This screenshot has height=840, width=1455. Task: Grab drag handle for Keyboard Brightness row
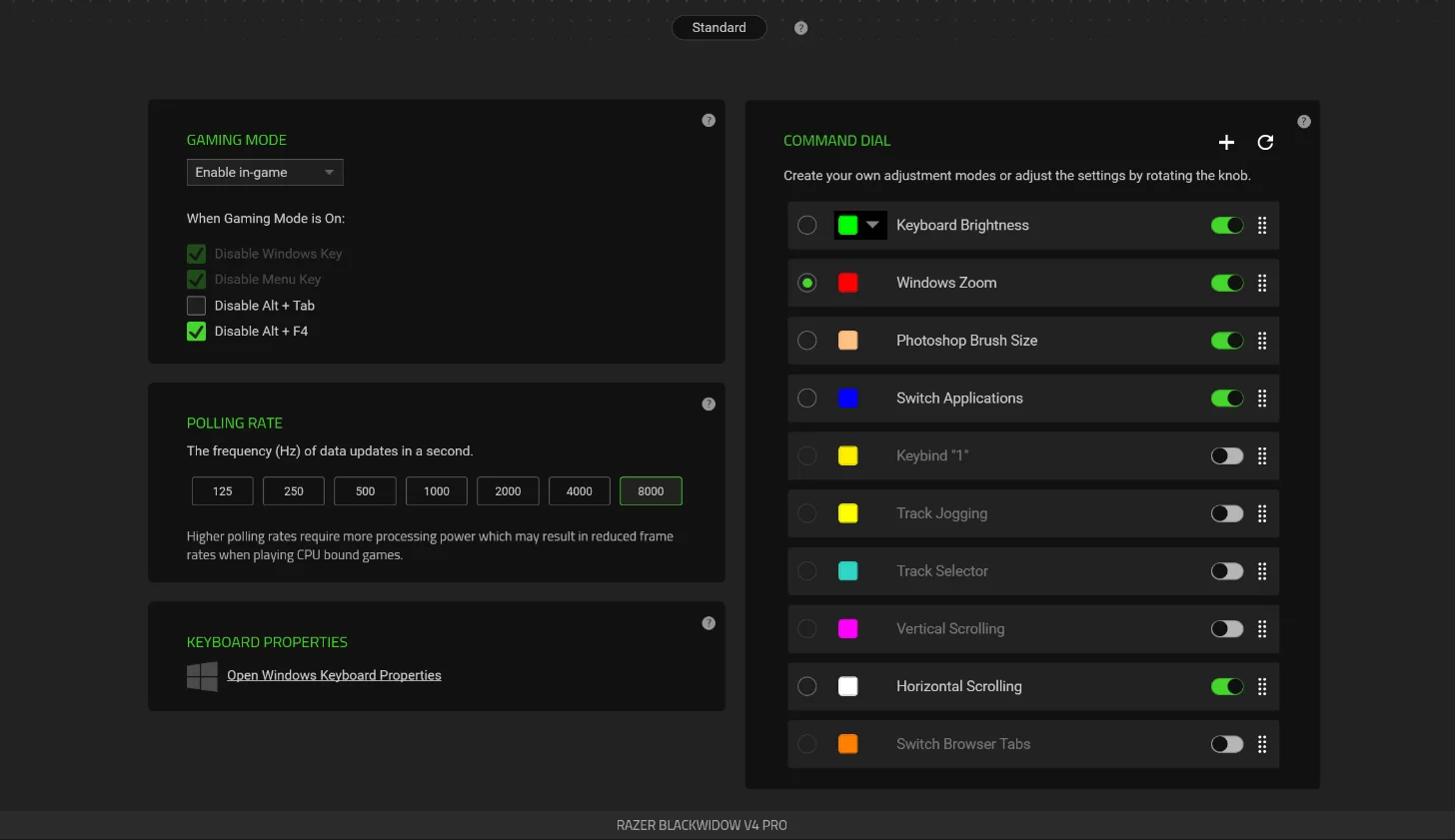pos(1262,225)
